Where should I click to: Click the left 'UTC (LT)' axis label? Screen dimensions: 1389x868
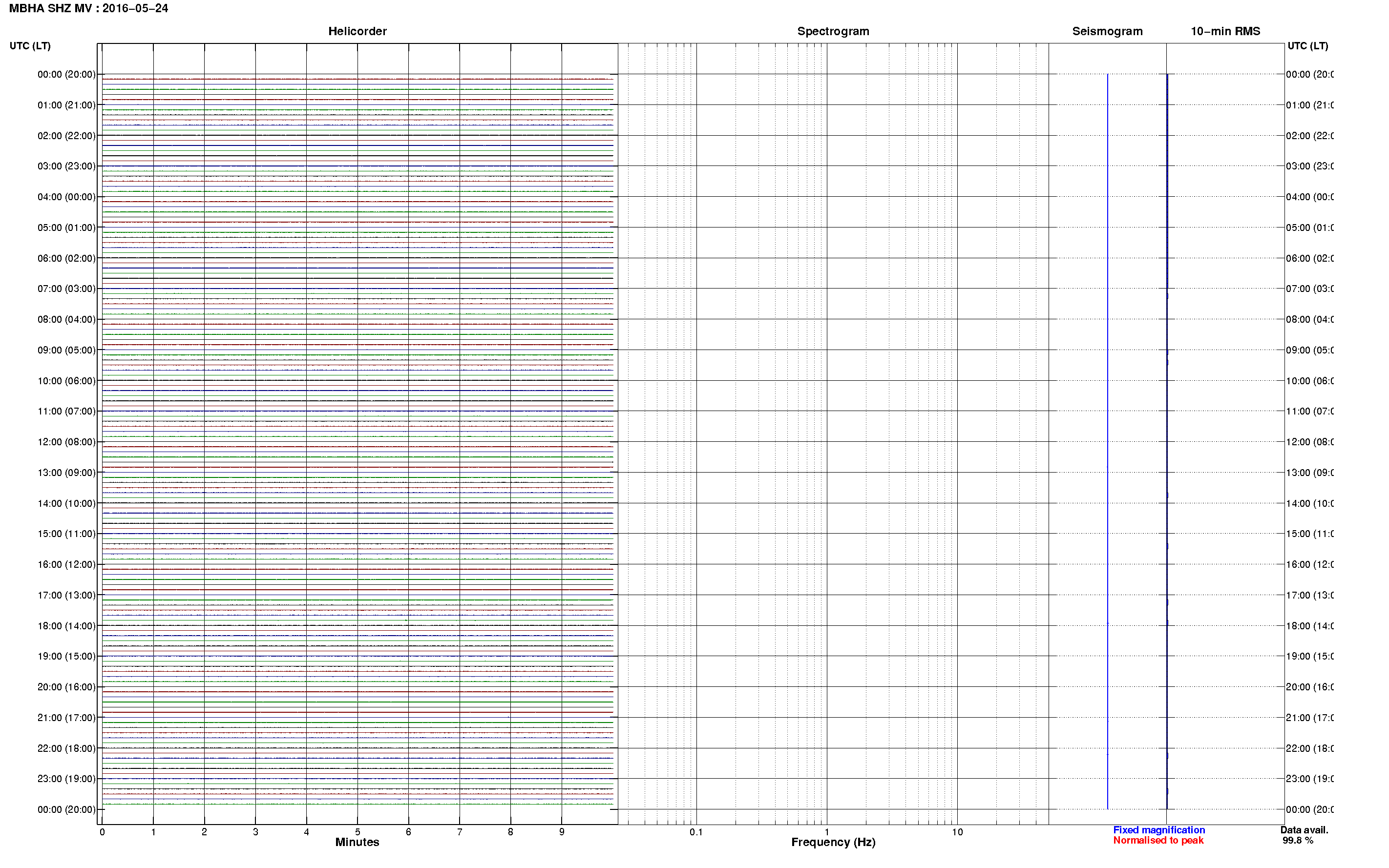pos(30,46)
